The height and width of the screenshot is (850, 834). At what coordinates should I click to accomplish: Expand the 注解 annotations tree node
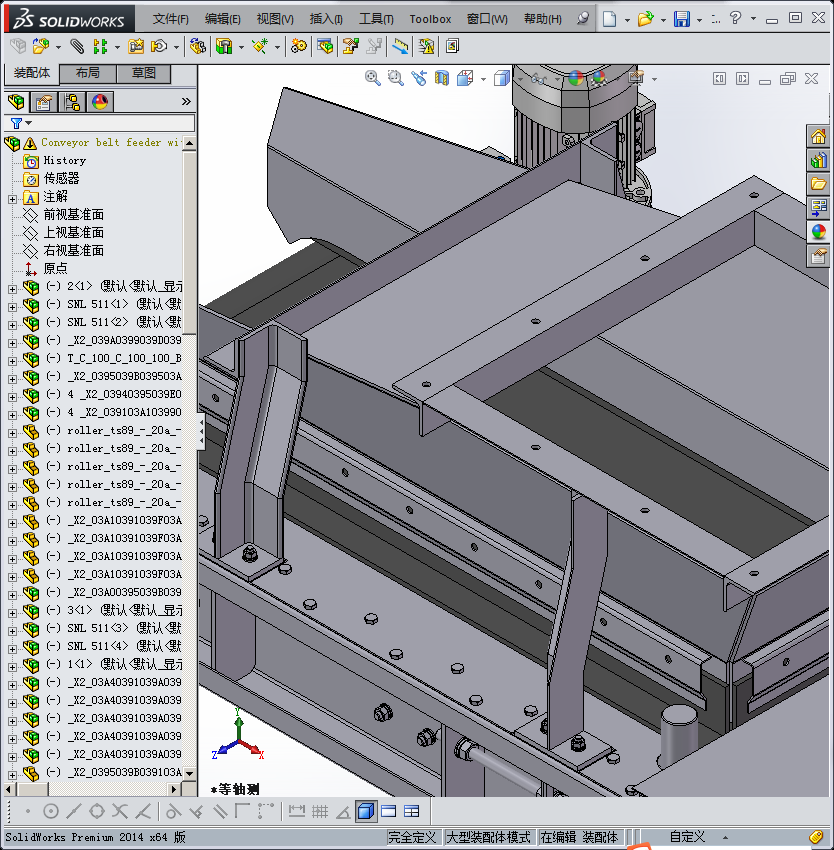12,197
